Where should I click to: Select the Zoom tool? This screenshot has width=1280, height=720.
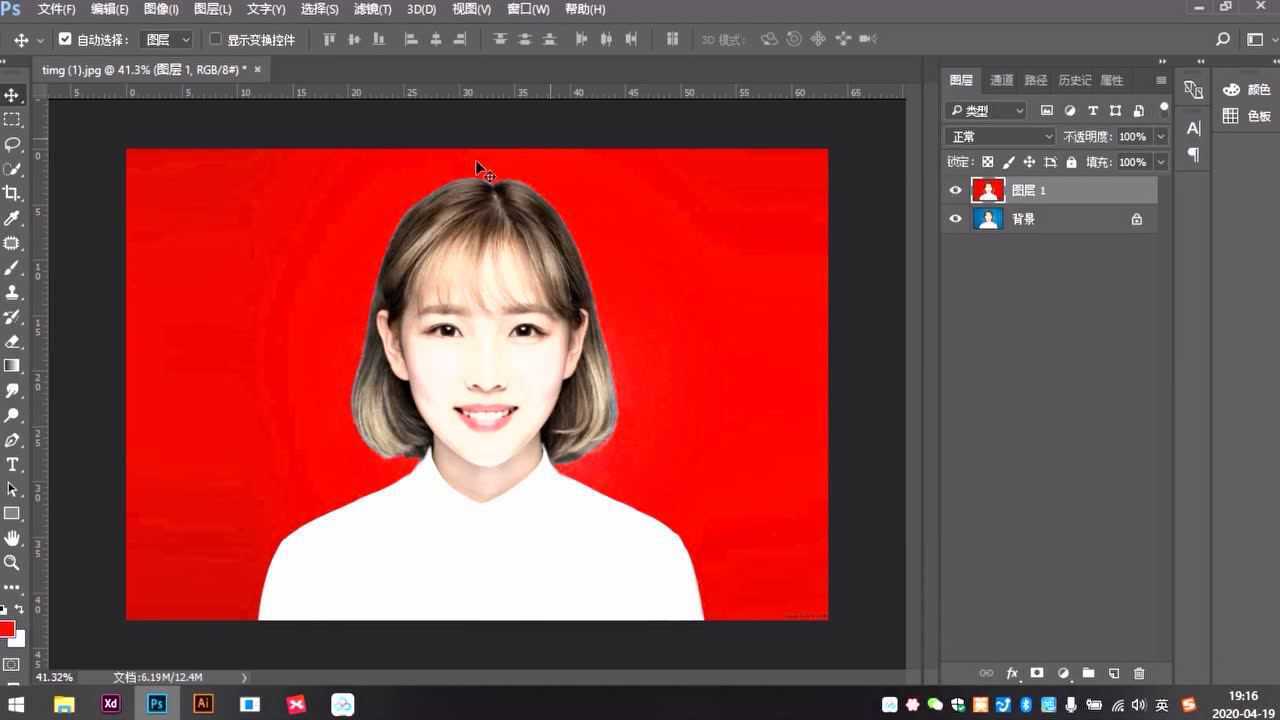coord(12,563)
